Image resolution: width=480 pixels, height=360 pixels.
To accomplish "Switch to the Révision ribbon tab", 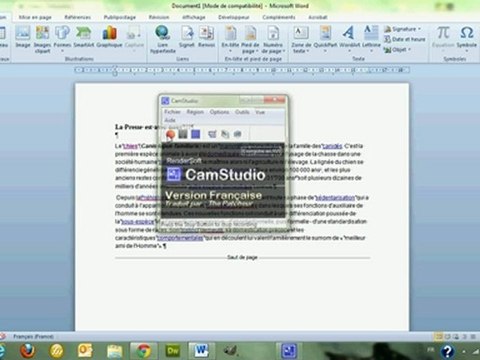I will 159,17.
